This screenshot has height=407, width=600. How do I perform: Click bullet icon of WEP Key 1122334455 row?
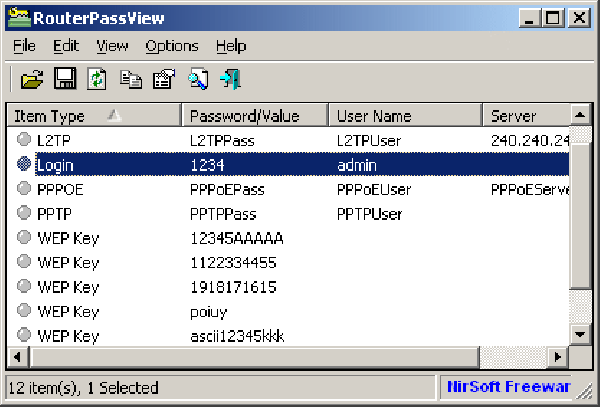24,262
